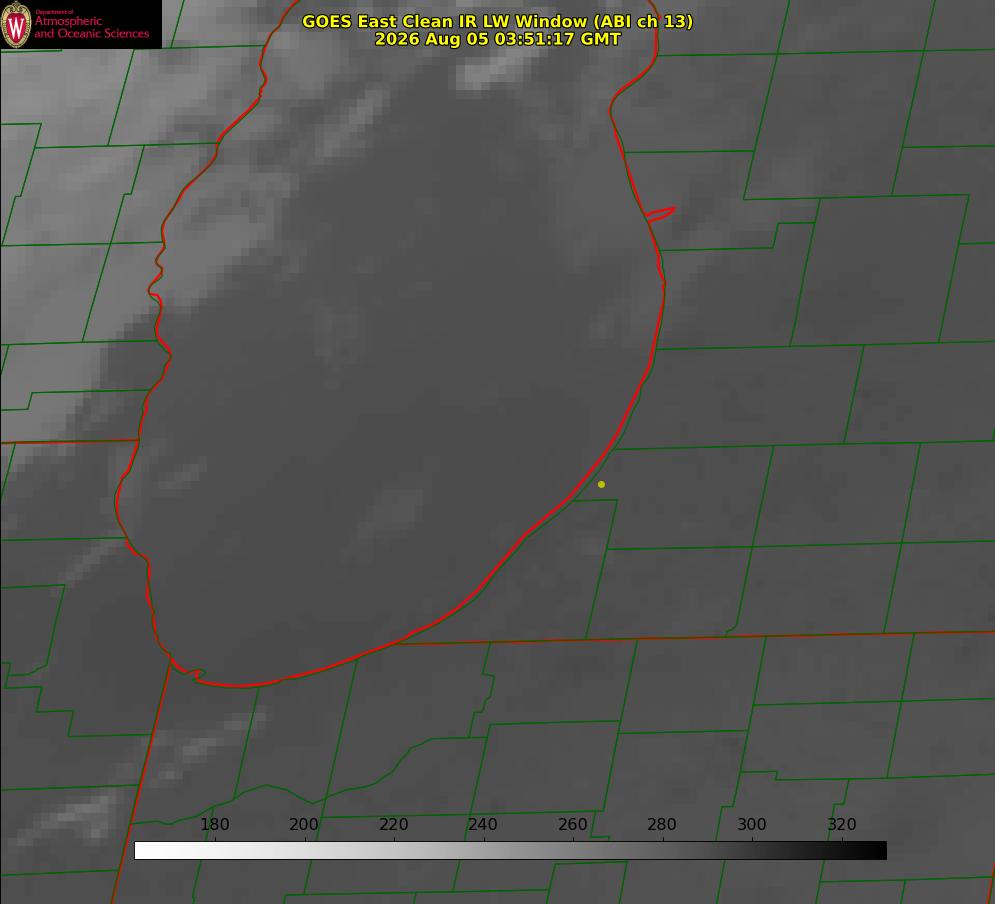
Task: Click the 320 colorbar label
Action: coord(842,824)
